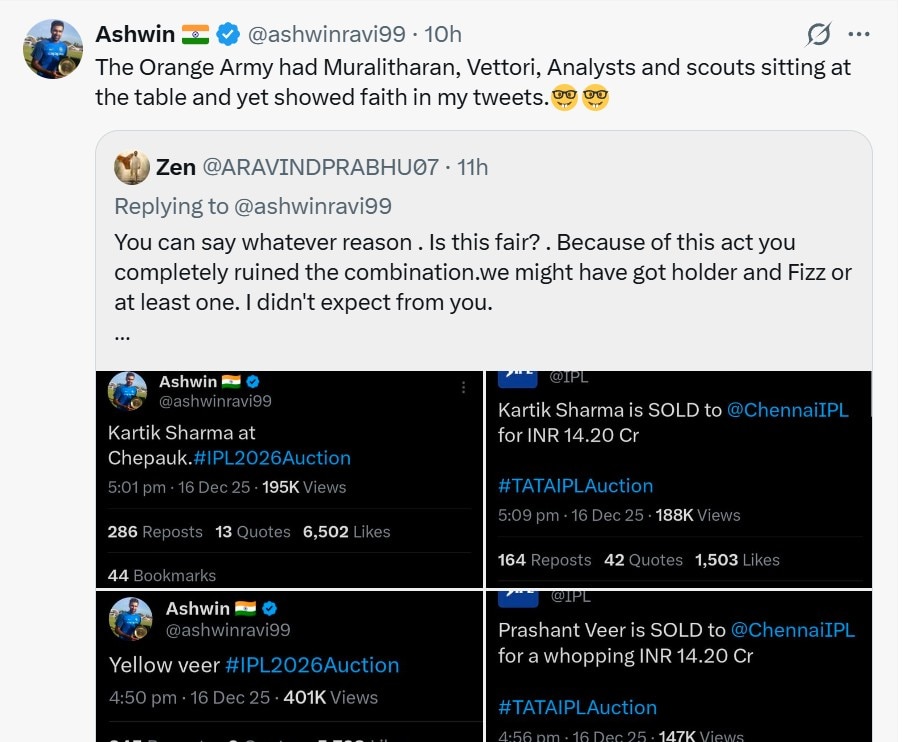Open vertical three-dot menu in Kartik Sharma at Chepauk screenshot
Image resolution: width=907 pixels, height=742 pixels.
click(x=463, y=387)
